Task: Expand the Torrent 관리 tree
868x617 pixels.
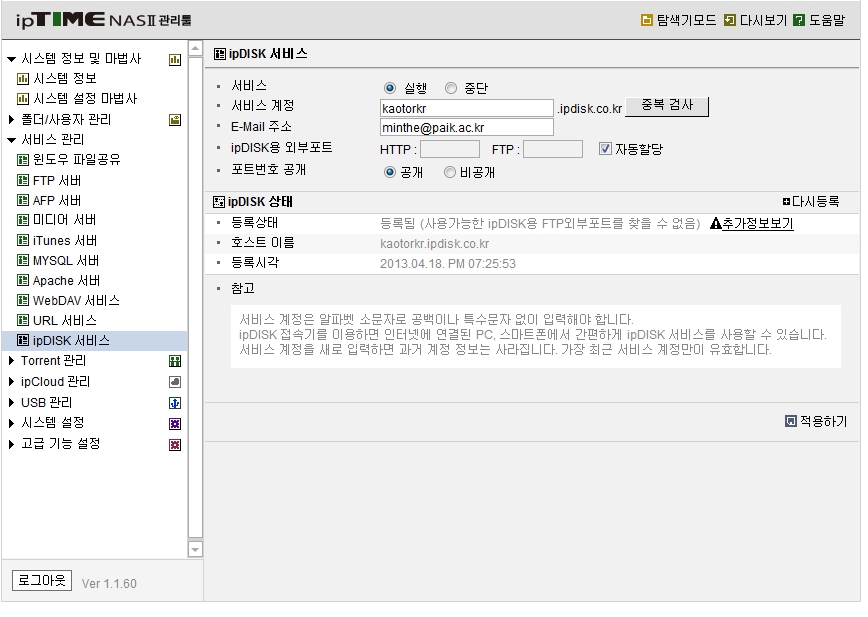Action: (x=11, y=361)
